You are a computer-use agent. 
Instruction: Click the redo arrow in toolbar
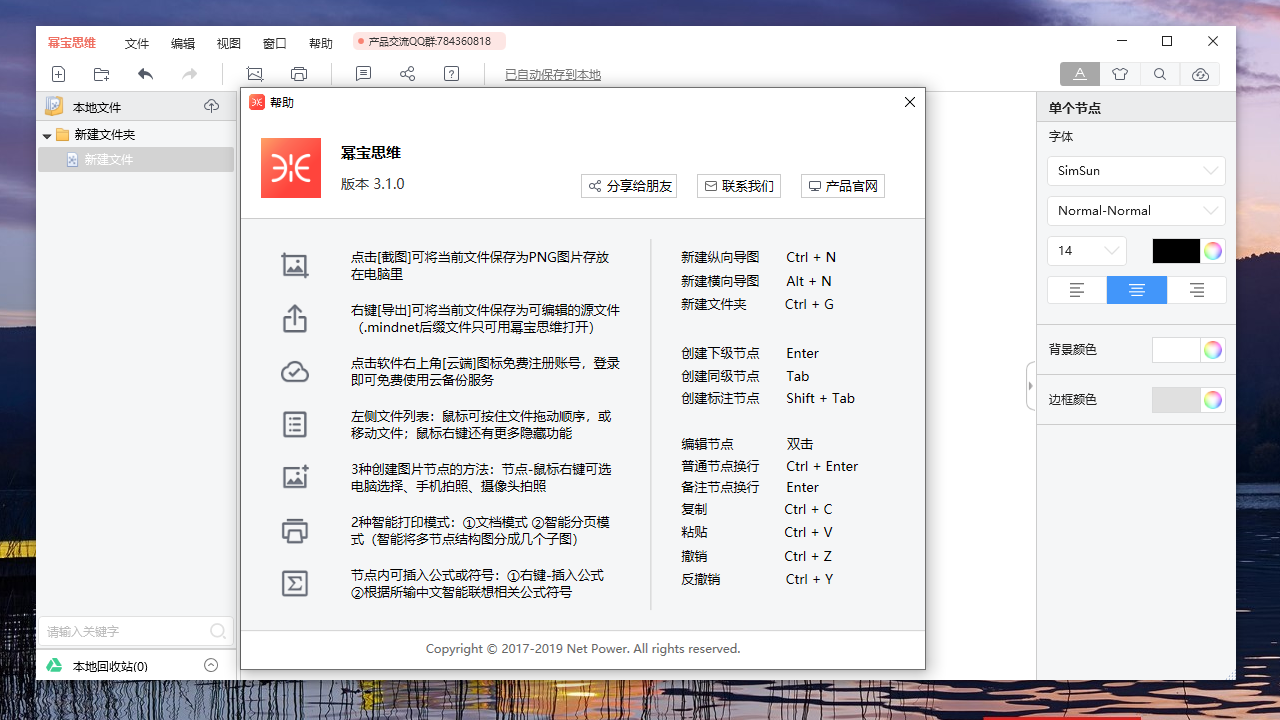tap(190, 74)
